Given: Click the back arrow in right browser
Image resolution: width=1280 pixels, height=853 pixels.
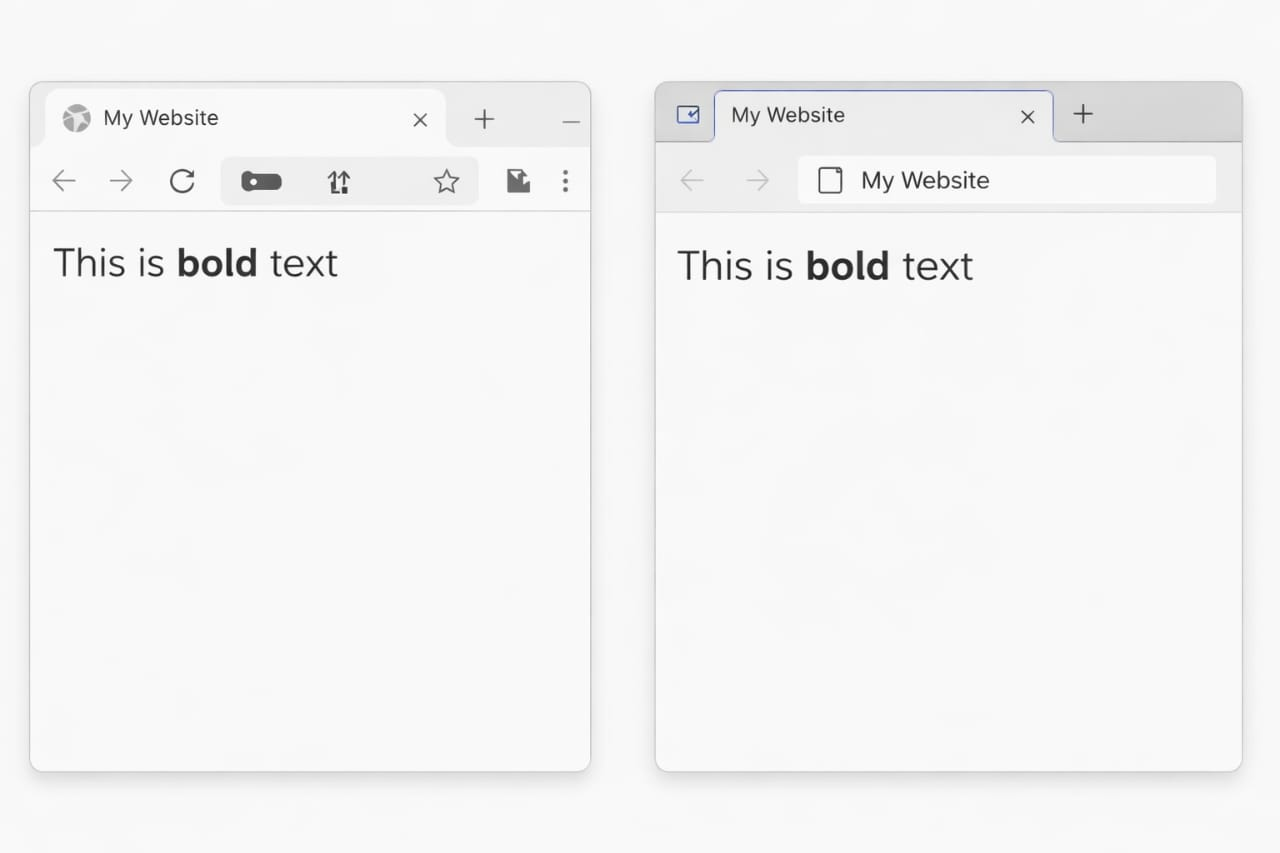Looking at the screenshot, I should tap(692, 180).
